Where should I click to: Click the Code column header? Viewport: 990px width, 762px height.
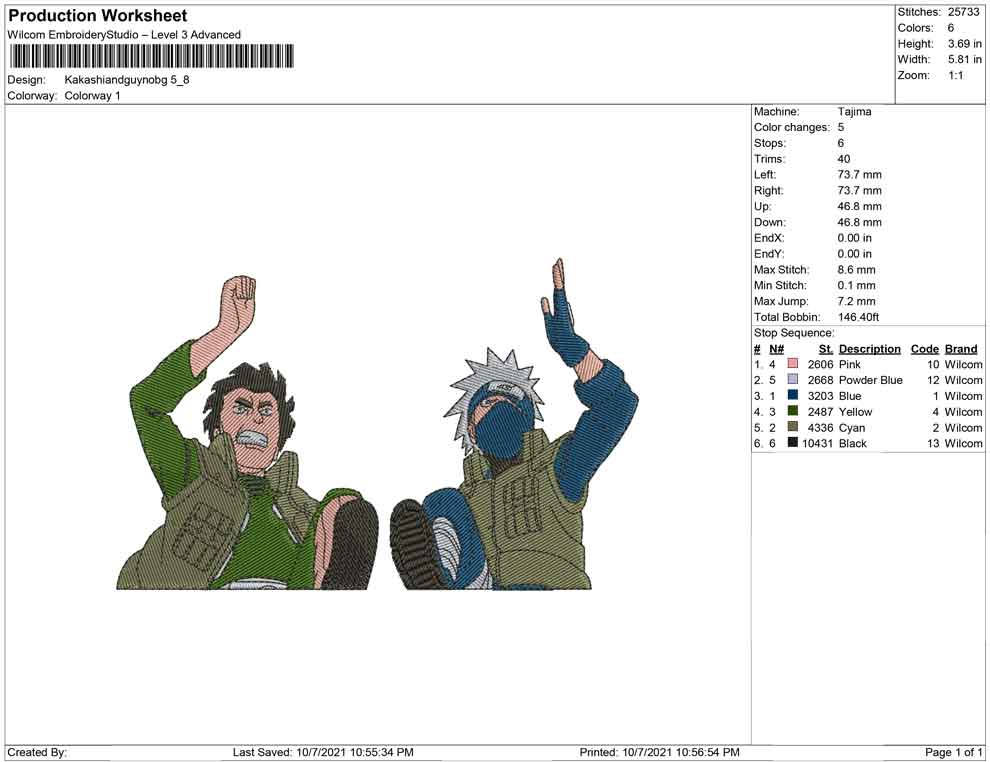coord(924,349)
